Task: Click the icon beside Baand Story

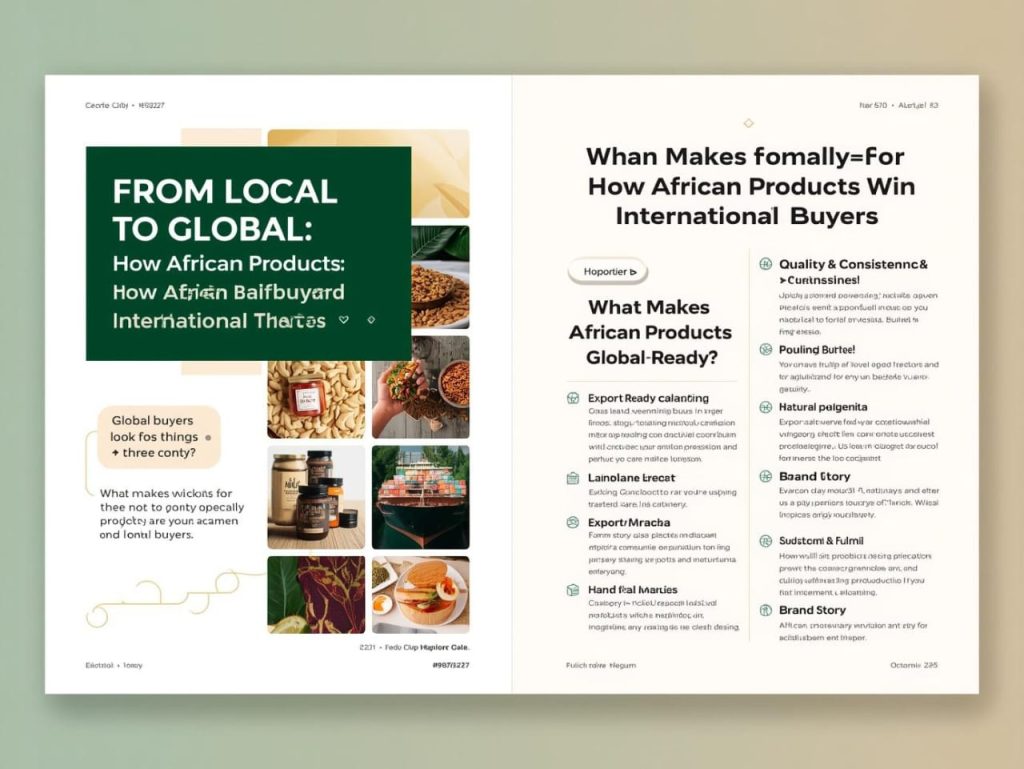Action: pyautogui.click(x=765, y=476)
